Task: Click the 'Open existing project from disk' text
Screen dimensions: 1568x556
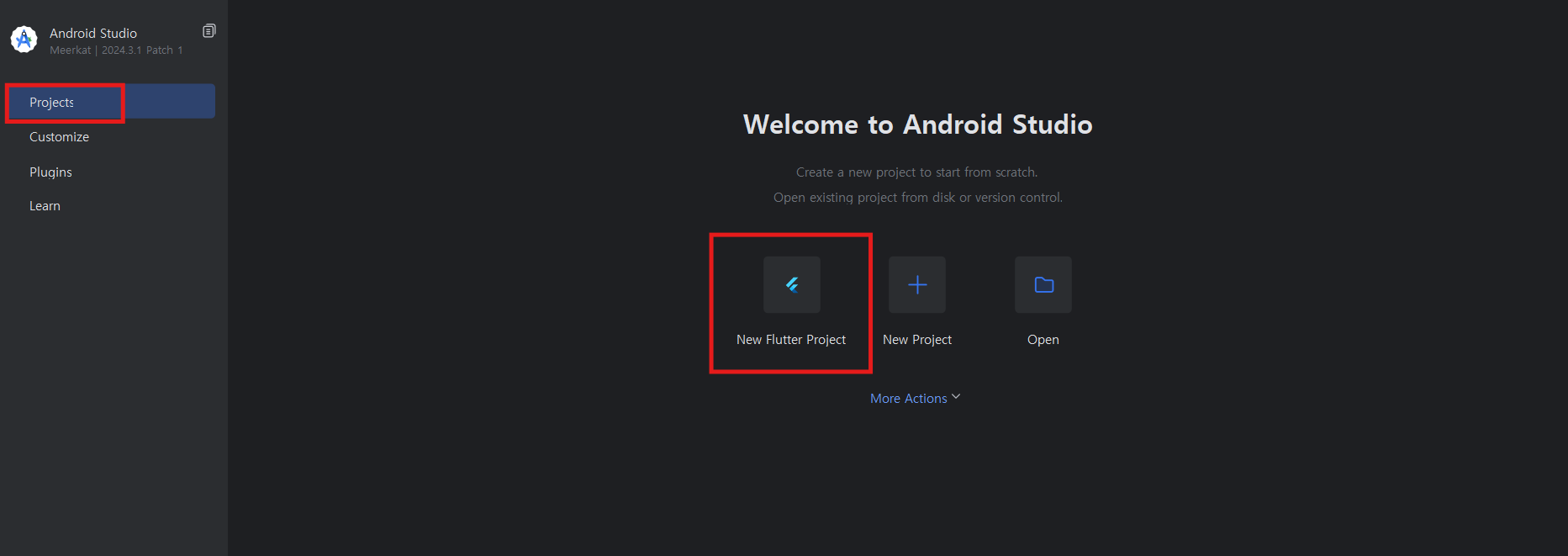Action: [x=918, y=198]
